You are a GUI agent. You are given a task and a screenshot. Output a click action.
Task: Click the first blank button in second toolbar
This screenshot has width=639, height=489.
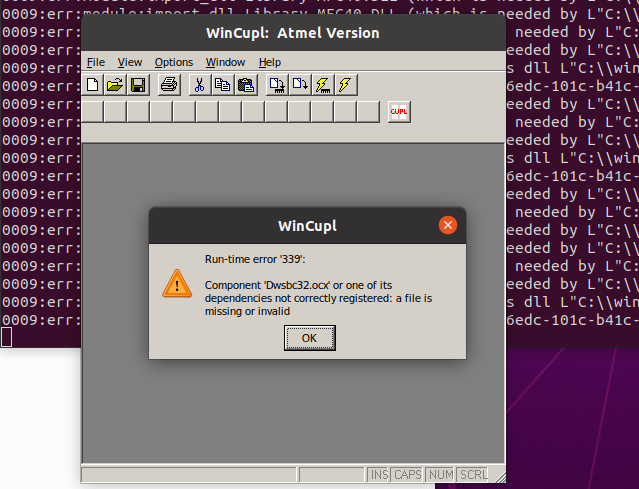point(92,112)
